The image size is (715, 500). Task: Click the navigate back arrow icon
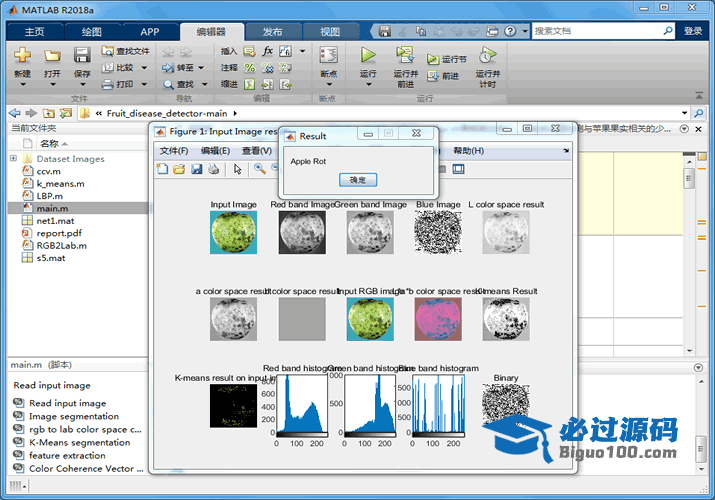15,113
